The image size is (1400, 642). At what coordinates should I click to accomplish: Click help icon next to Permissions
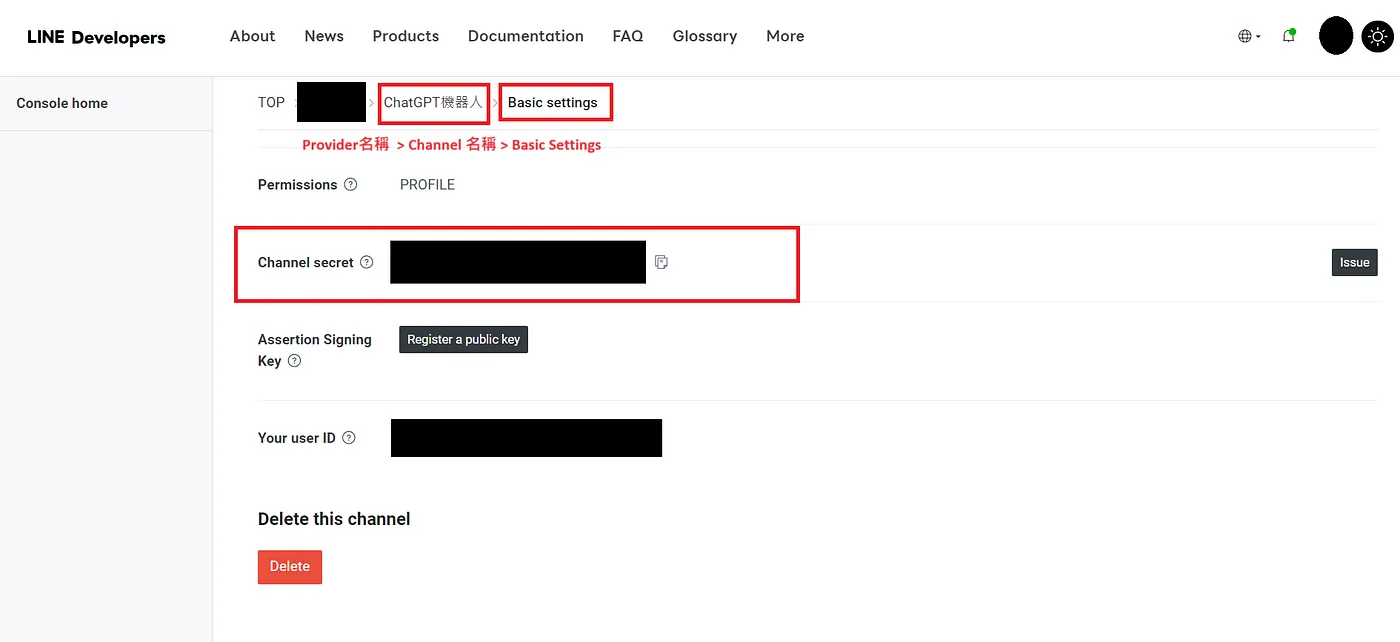coord(350,185)
